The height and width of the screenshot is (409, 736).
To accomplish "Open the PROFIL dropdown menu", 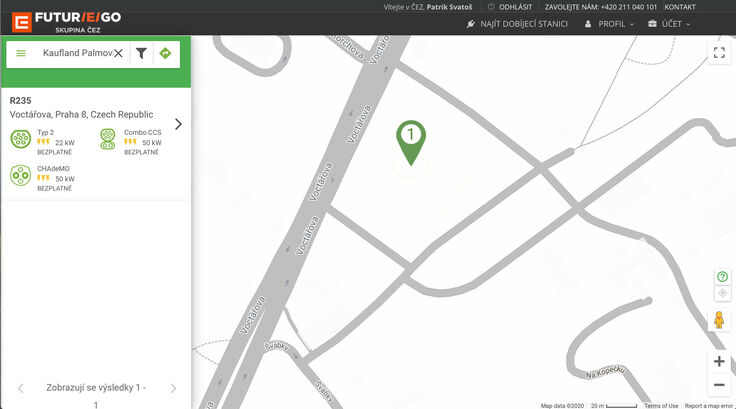I will click(608, 23).
